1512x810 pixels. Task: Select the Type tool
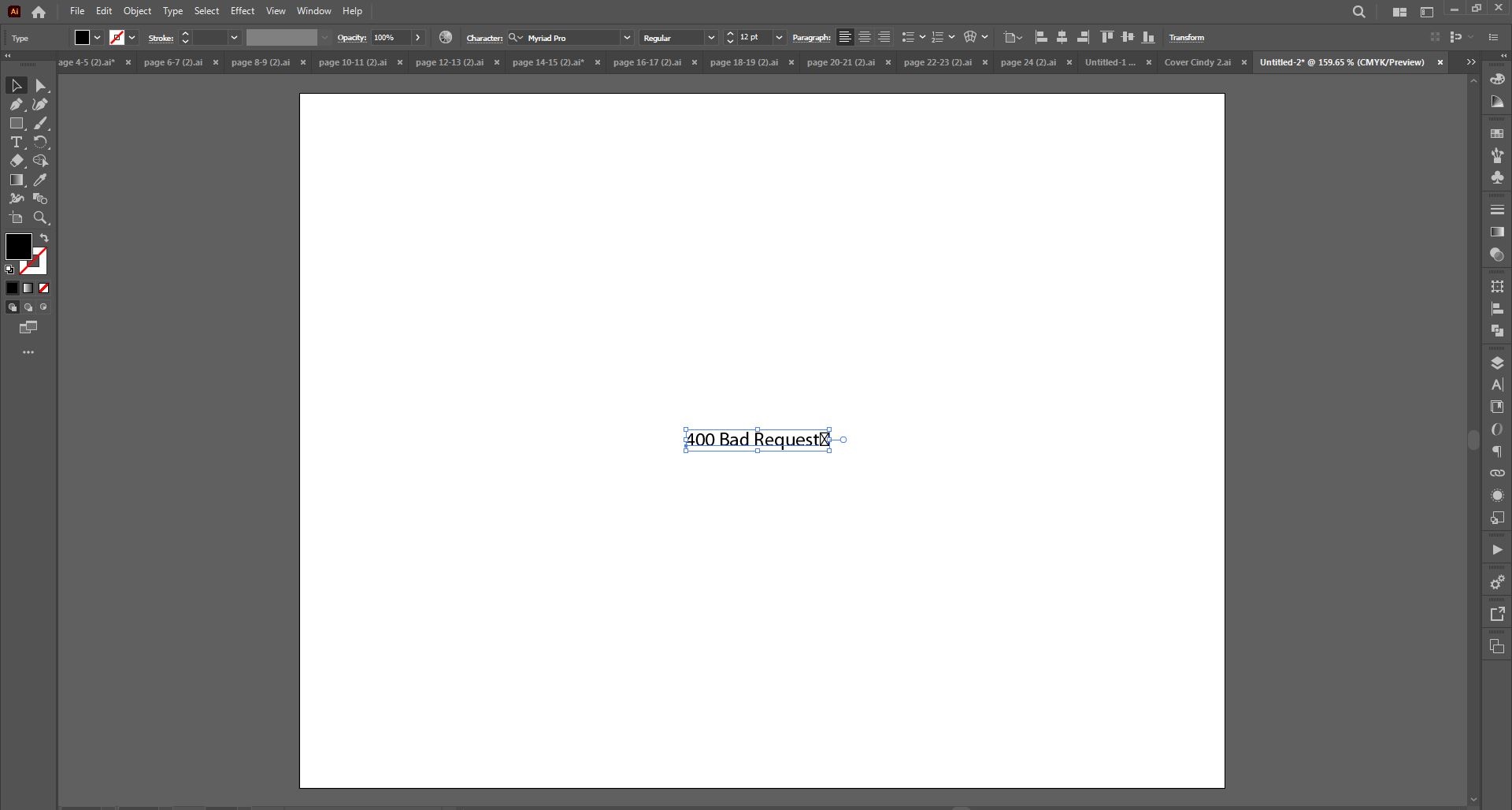pyautogui.click(x=16, y=142)
